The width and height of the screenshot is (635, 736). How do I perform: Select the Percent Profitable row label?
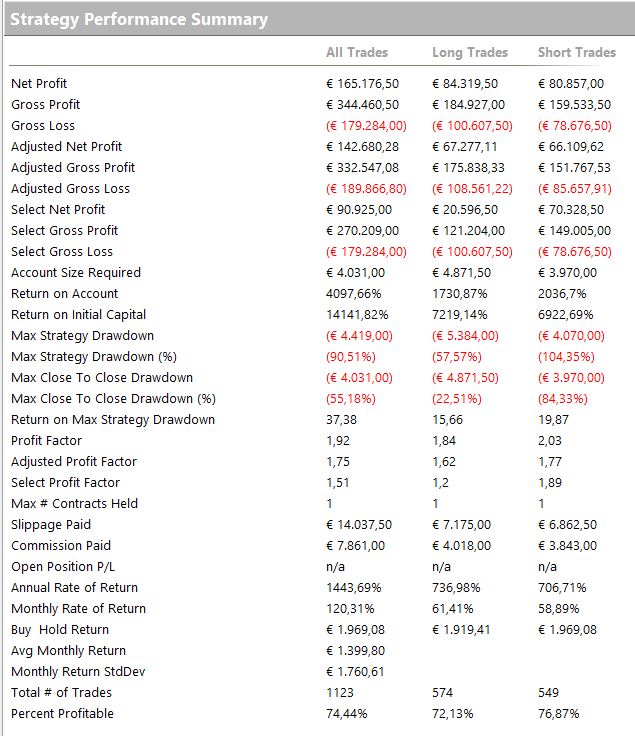click(62, 713)
